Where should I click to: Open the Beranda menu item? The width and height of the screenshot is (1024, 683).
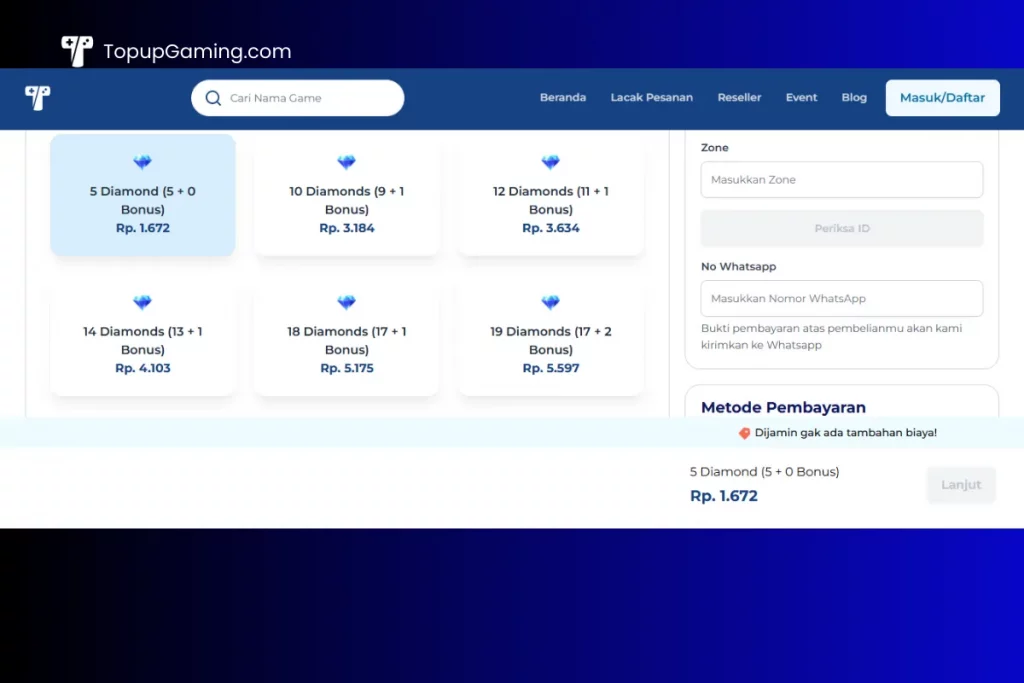563,98
